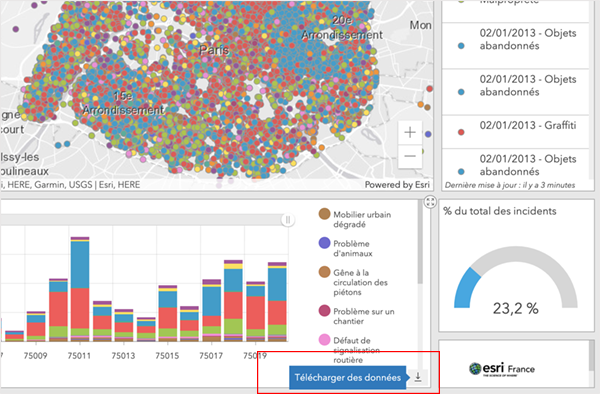Click the 75009 axis label
Viewport: 600px width, 394px height.
[x=36, y=356]
